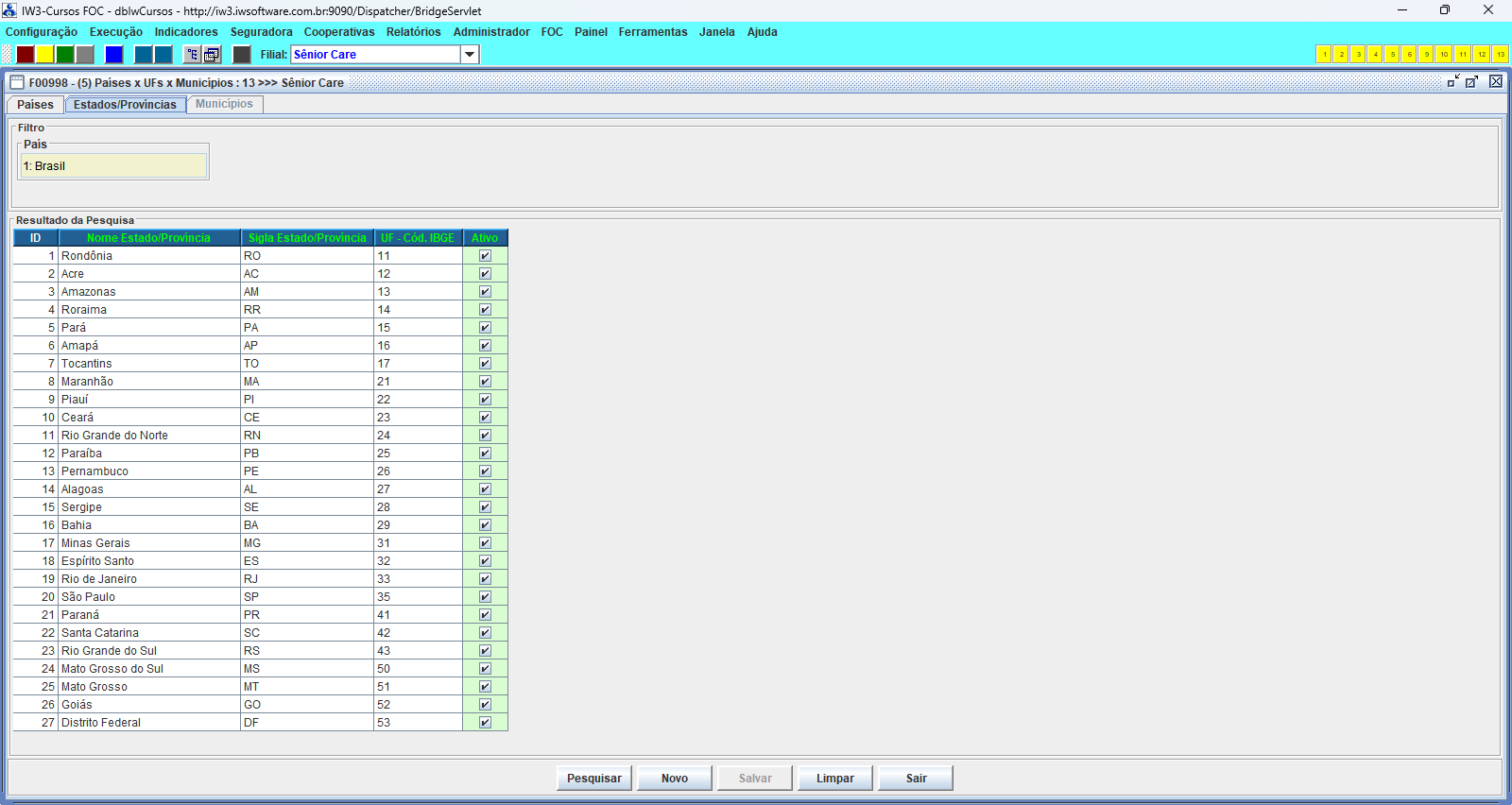Toggle Ativo checkbox for Ceará
The width and height of the screenshot is (1512, 805).
(485, 418)
